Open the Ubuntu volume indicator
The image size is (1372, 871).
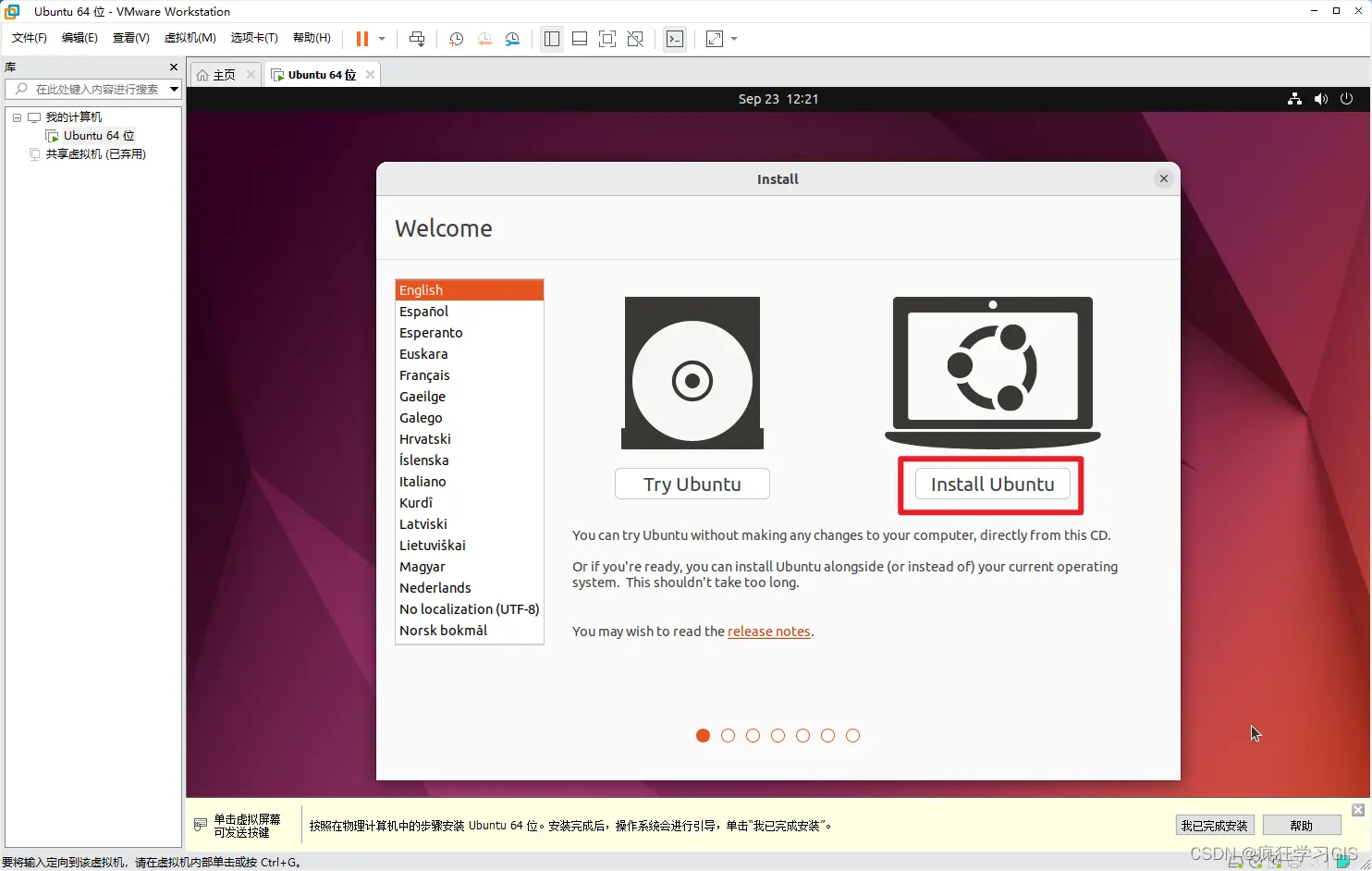1320,99
